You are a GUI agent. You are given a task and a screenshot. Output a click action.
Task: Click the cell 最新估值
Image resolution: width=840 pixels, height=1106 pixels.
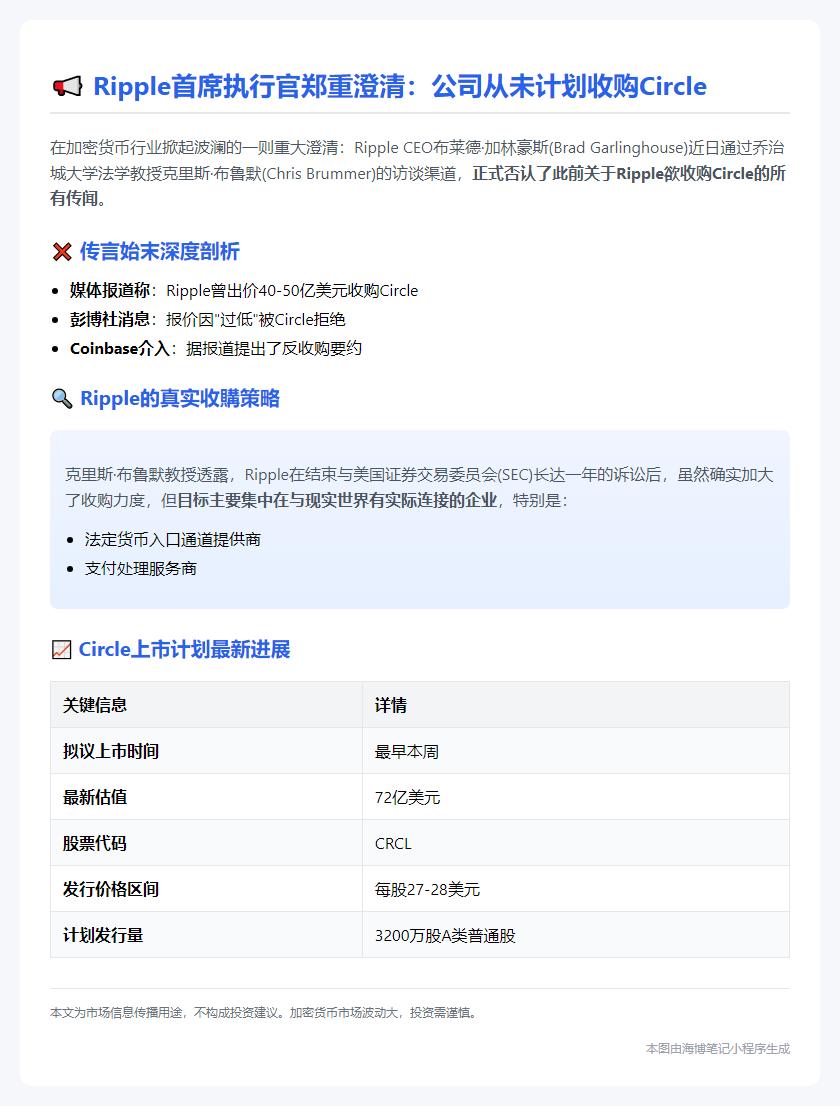coord(207,797)
